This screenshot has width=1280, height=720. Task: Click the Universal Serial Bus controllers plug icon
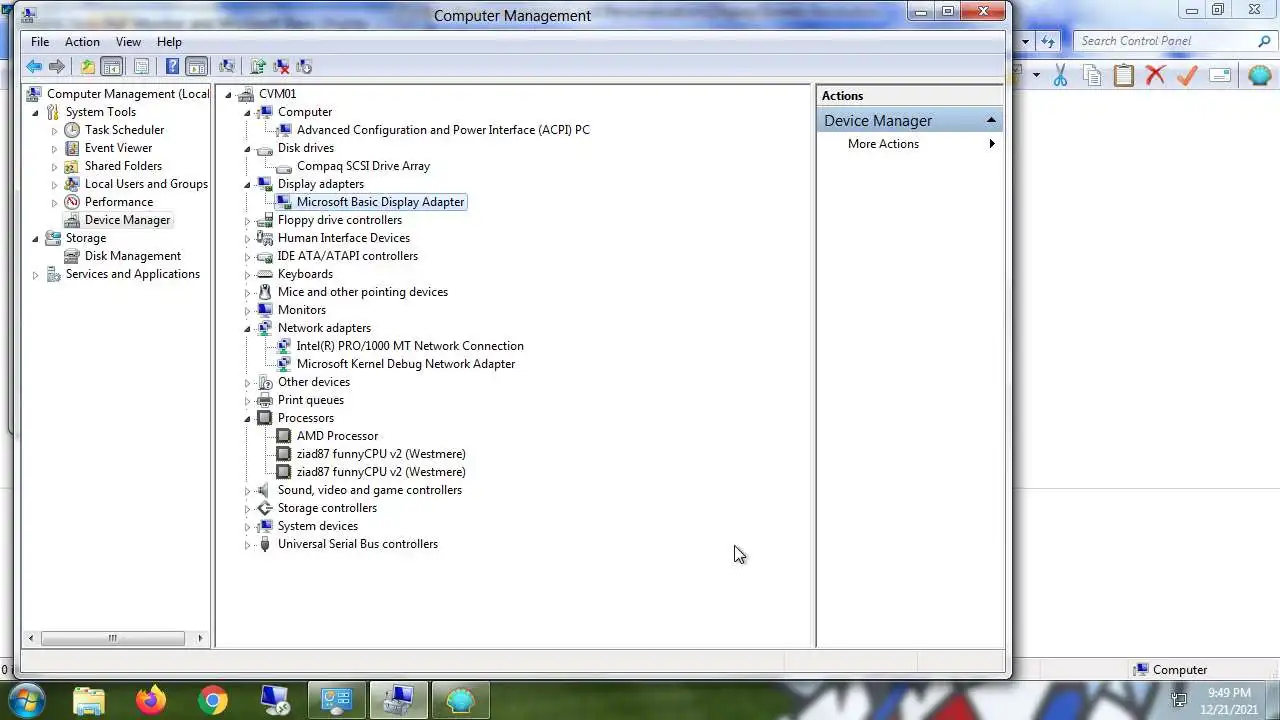264,544
